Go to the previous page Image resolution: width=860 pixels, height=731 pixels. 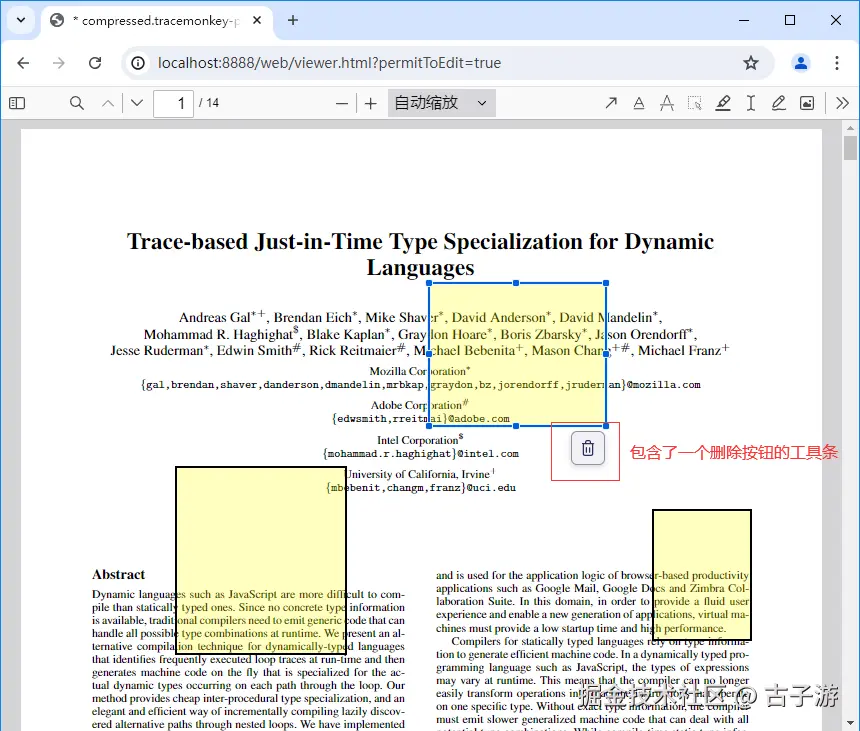[108, 103]
